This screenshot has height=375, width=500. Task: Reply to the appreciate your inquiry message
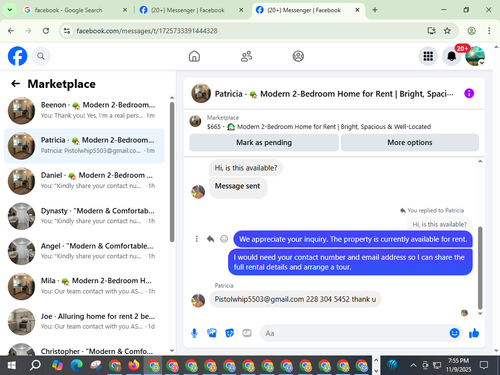coord(210,239)
